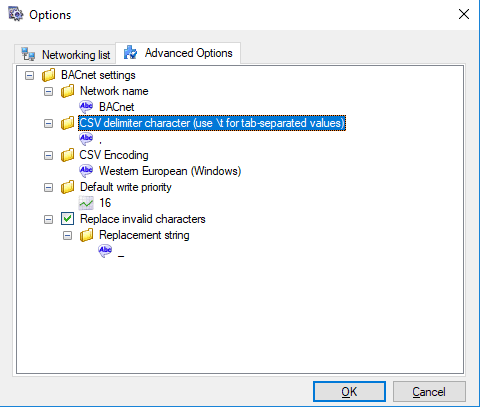The image size is (480, 407).
Task: Click the Network name folder icon
Action: pyautogui.click(x=68, y=91)
